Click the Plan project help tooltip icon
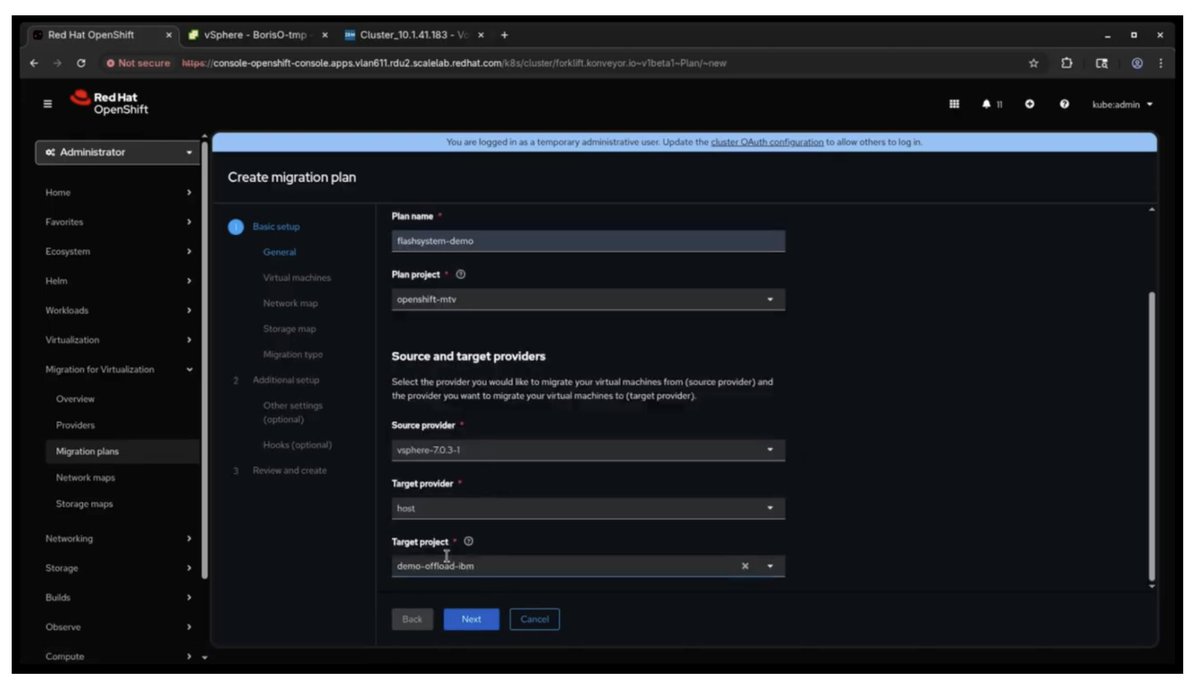 click(459, 274)
